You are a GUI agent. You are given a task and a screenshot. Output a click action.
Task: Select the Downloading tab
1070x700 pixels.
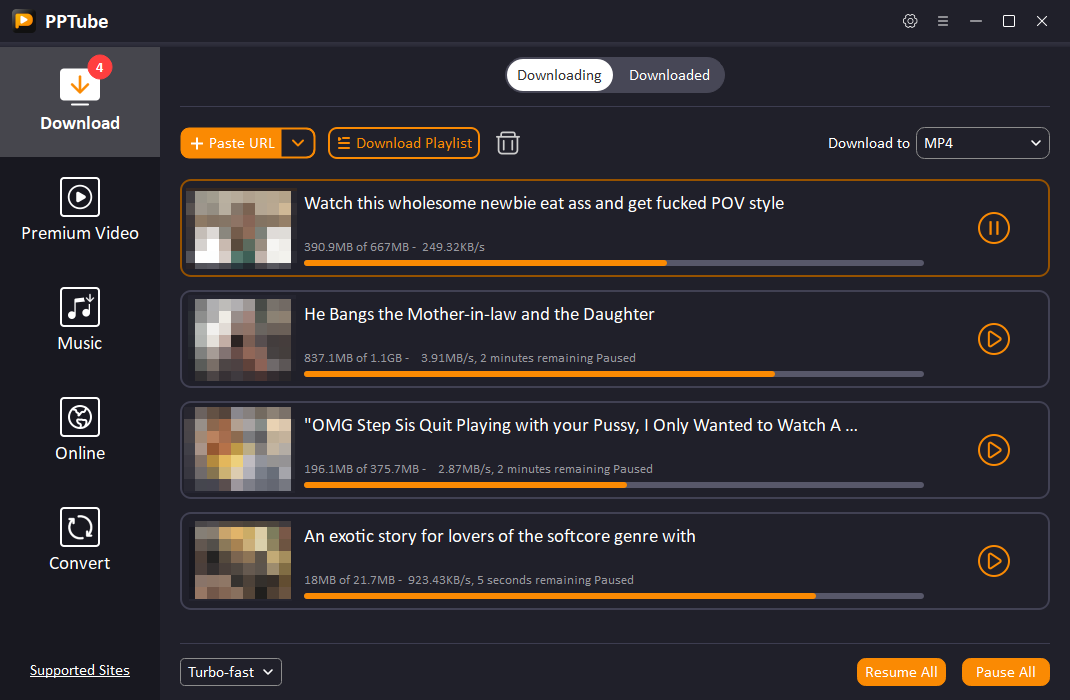coord(559,74)
